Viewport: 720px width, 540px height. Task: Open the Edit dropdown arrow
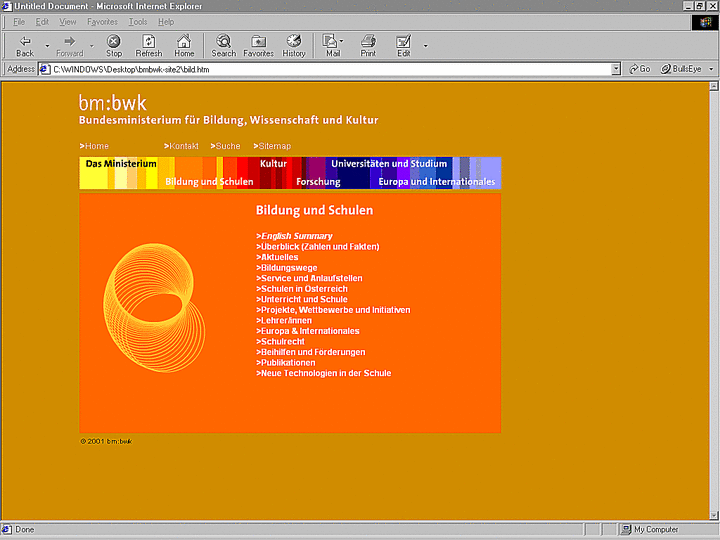click(x=425, y=46)
